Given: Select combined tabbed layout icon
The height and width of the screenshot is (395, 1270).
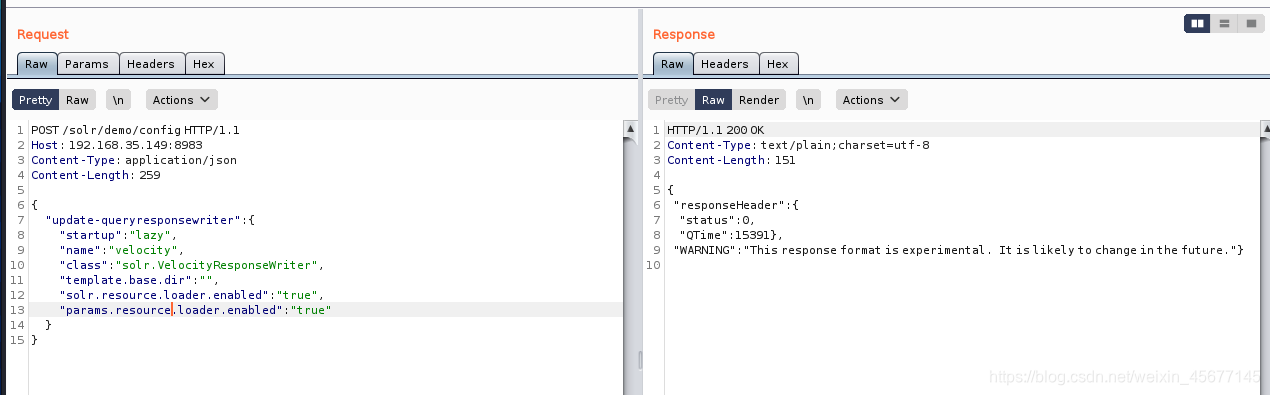Looking at the screenshot, I should [x=1251, y=23].
